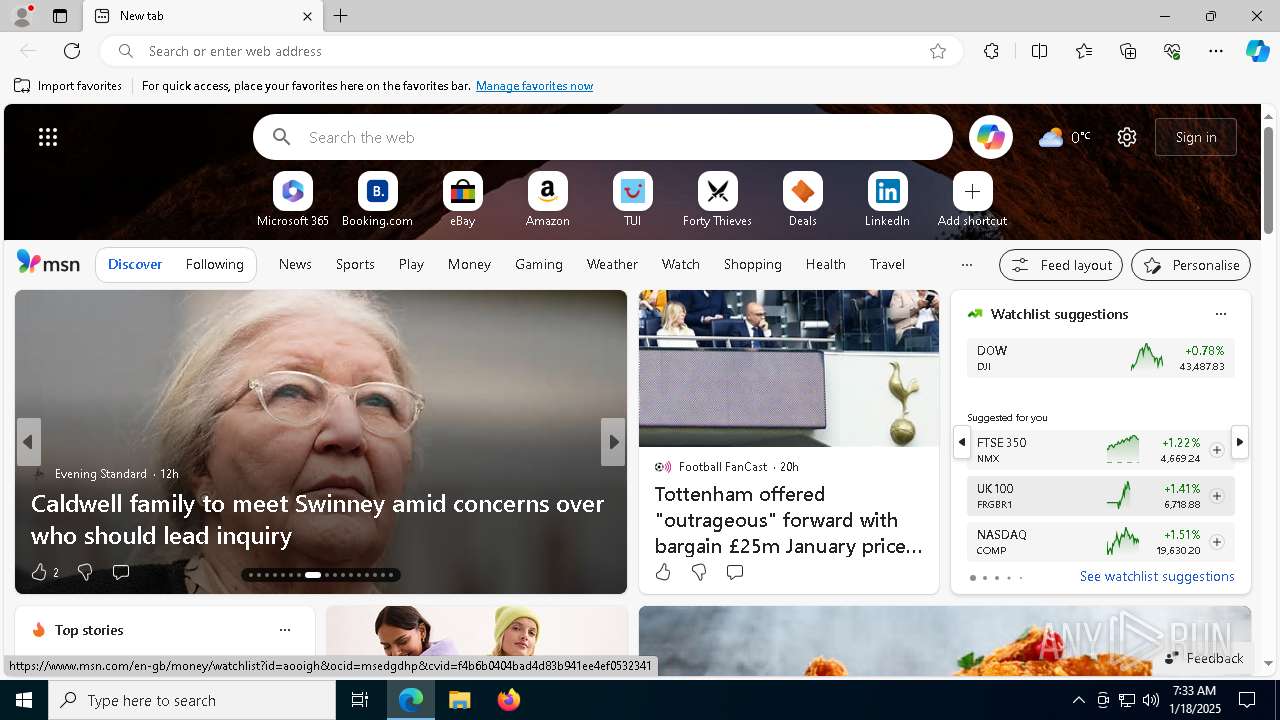
Task: Add FTSE 350 to watchlist
Action: 1216,450
